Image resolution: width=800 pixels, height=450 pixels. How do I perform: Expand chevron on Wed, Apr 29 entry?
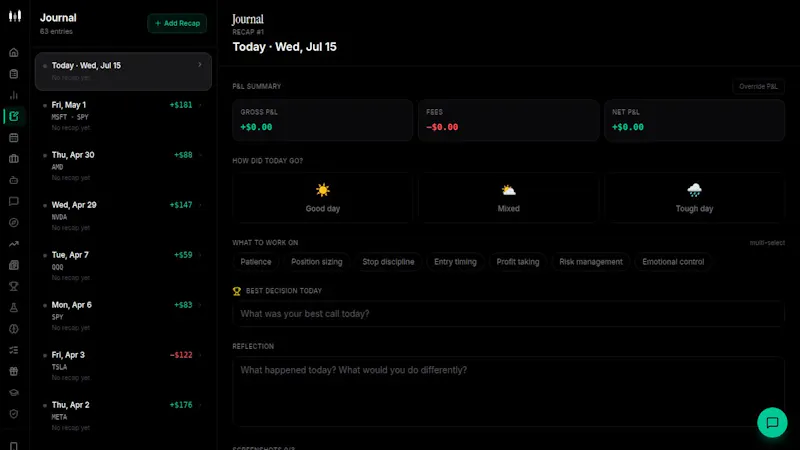[200, 205]
